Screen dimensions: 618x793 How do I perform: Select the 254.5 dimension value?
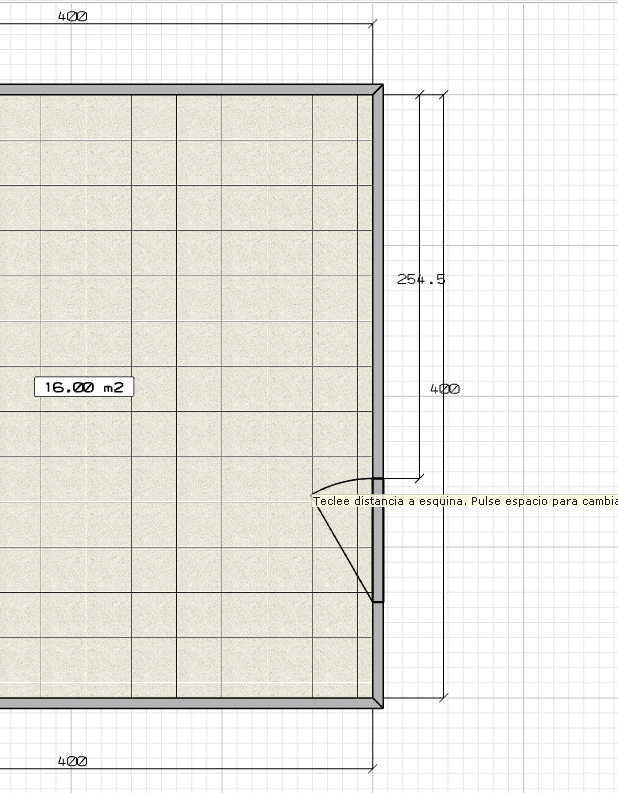pyautogui.click(x=421, y=279)
